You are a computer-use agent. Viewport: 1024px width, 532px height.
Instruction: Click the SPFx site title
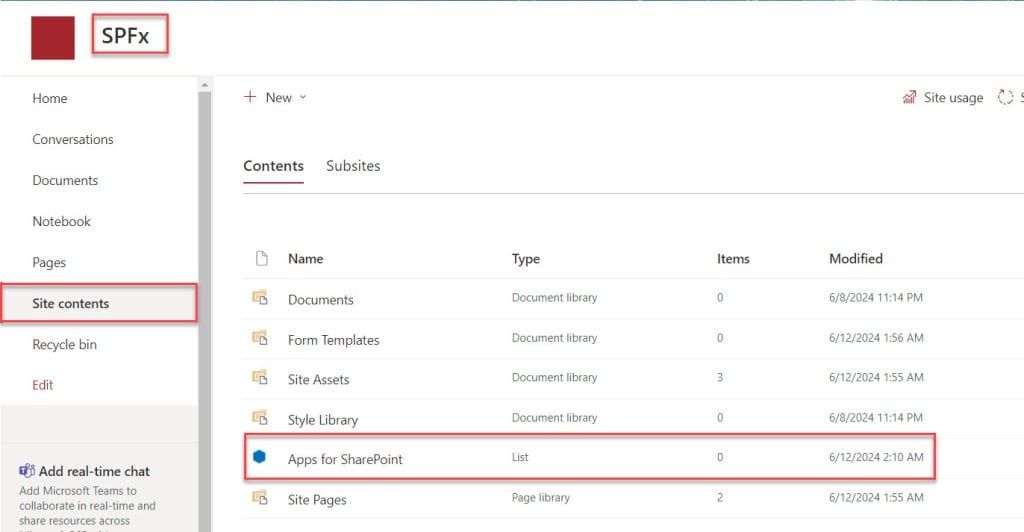click(125, 35)
